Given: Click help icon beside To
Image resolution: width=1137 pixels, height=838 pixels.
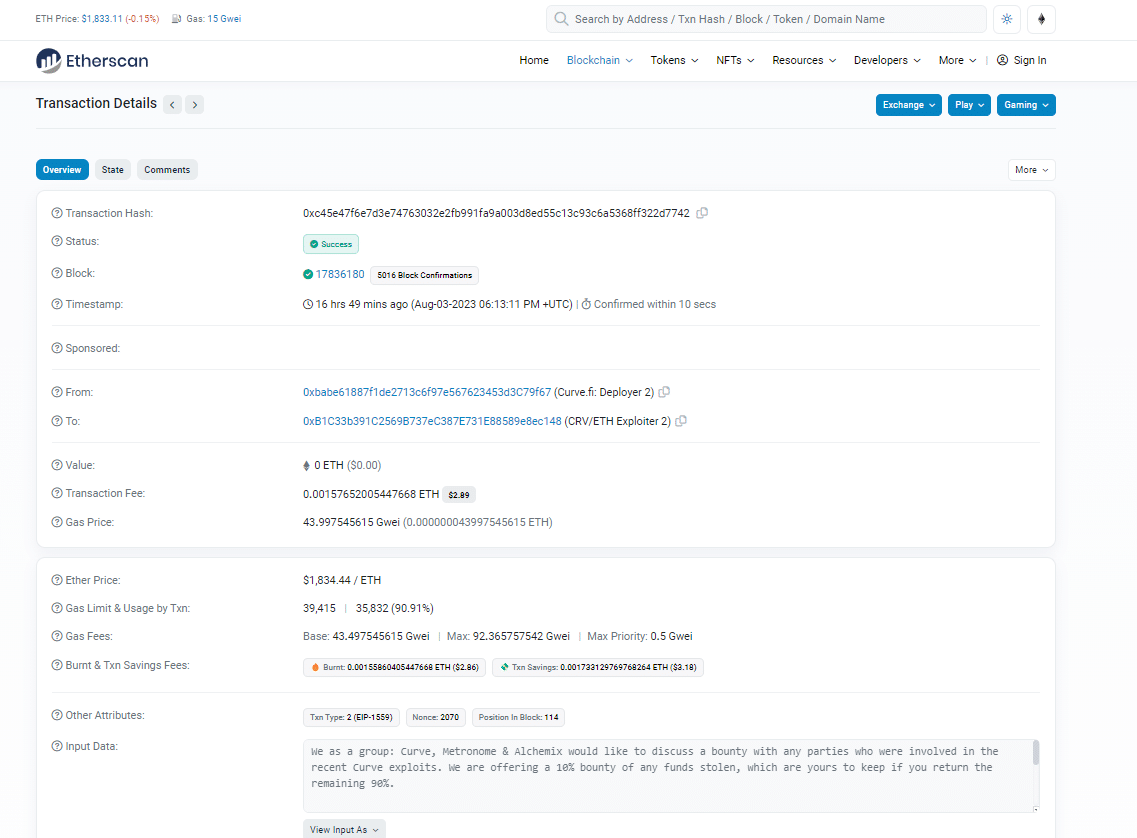Looking at the screenshot, I should pyautogui.click(x=57, y=421).
